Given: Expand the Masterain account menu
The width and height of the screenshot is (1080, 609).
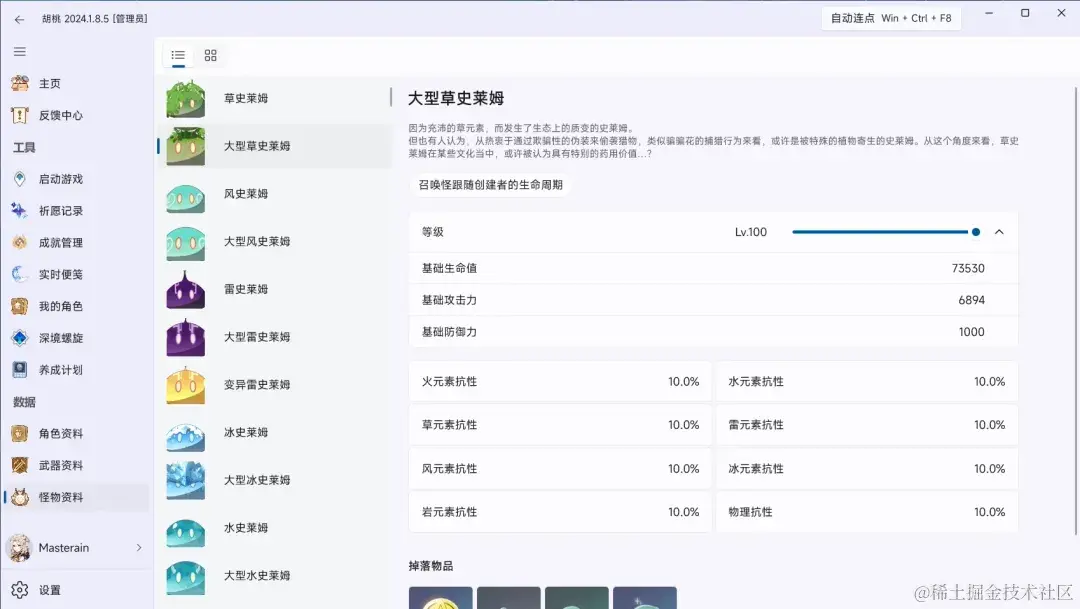Looking at the screenshot, I should [62, 548].
